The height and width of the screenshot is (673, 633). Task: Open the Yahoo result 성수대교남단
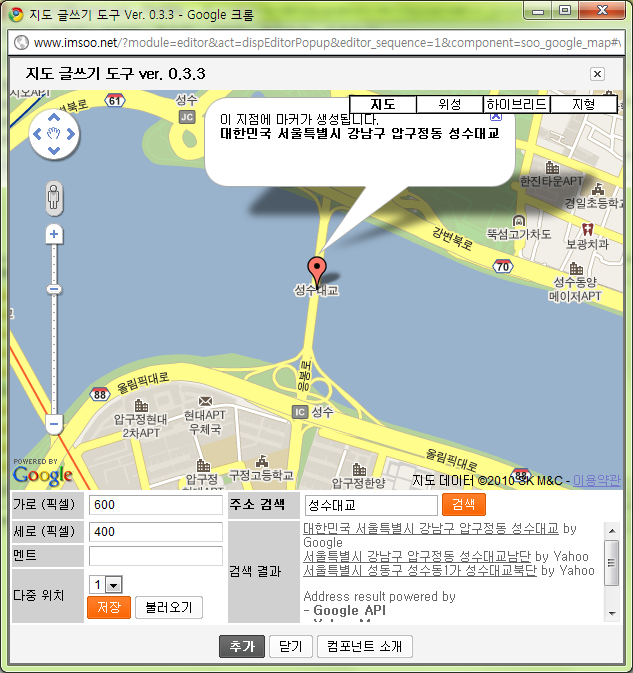point(417,557)
